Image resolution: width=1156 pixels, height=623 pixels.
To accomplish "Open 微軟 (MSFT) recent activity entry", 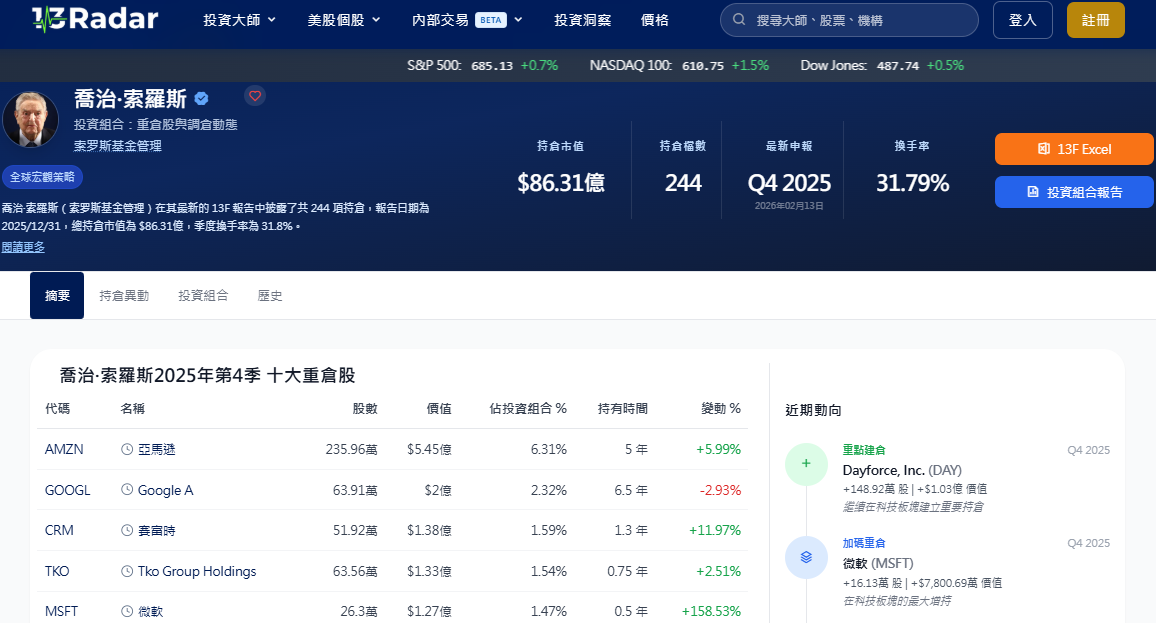I will 878,563.
